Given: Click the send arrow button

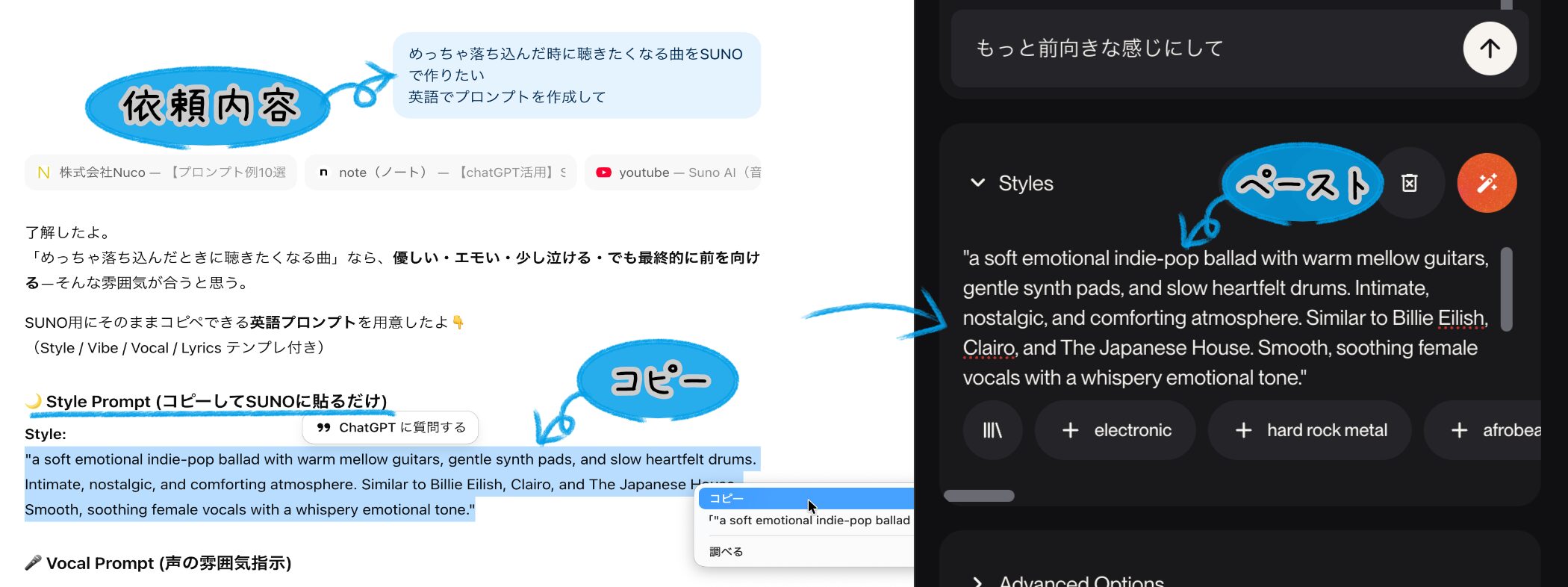Looking at the screenshot, I should (1489, 49).
